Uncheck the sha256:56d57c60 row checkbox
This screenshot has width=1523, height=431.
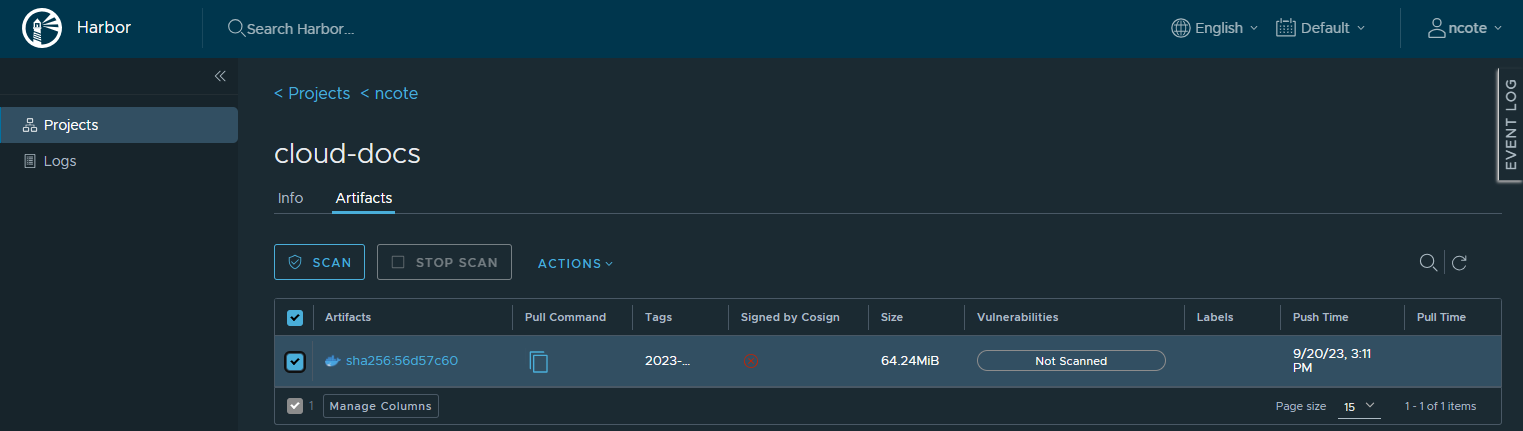point(295,361)
